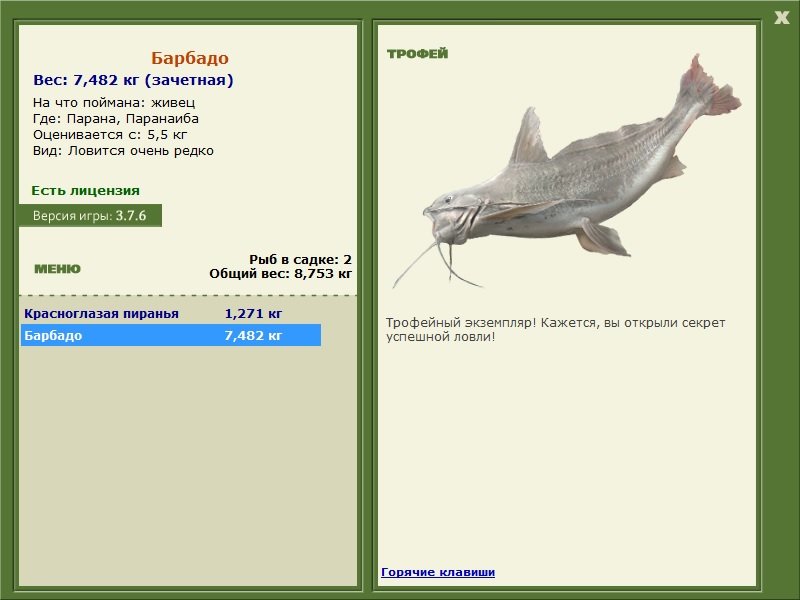Select Красноглазая пиранья in the fish list

101,313
